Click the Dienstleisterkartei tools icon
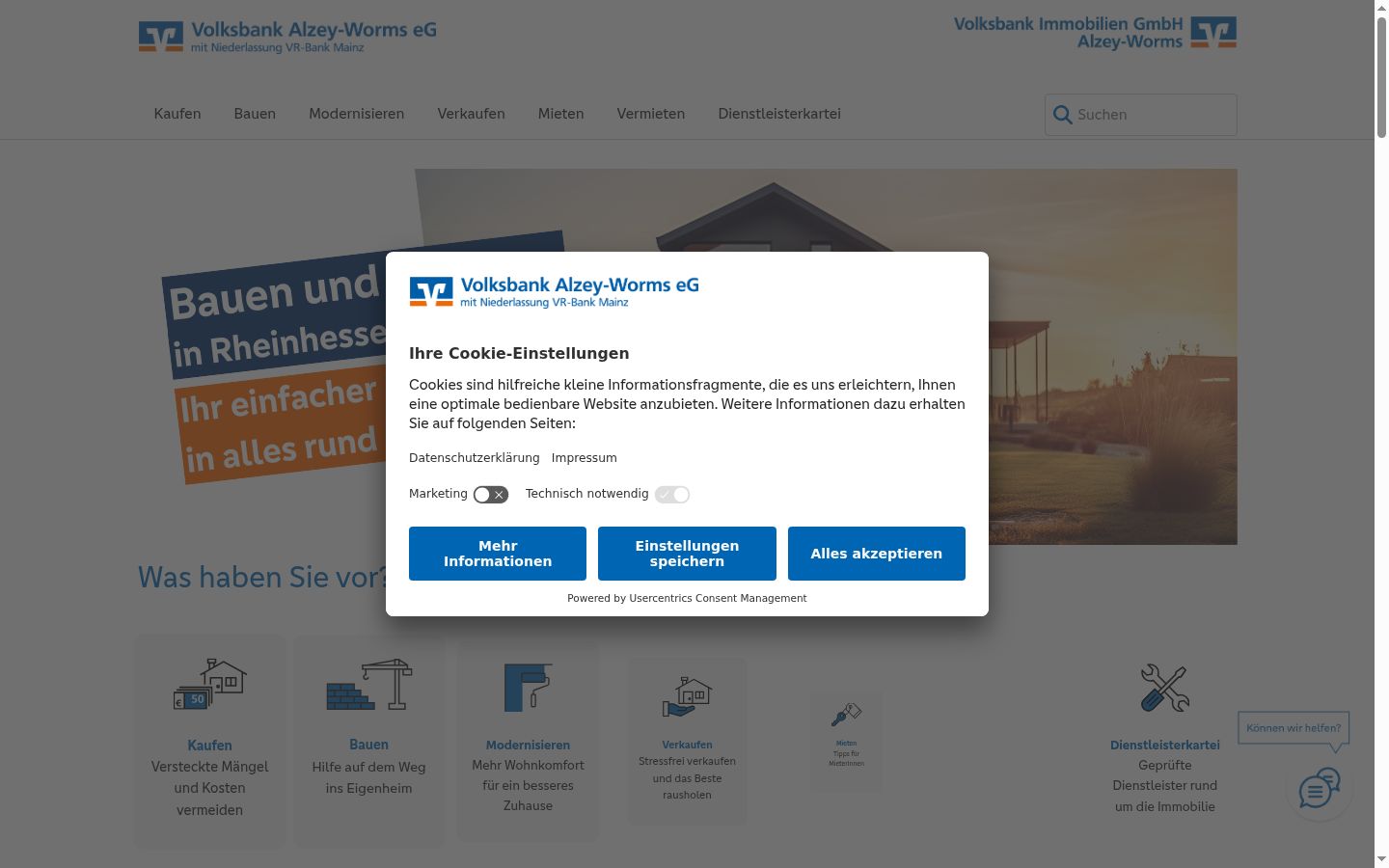 coord(1164,688)
